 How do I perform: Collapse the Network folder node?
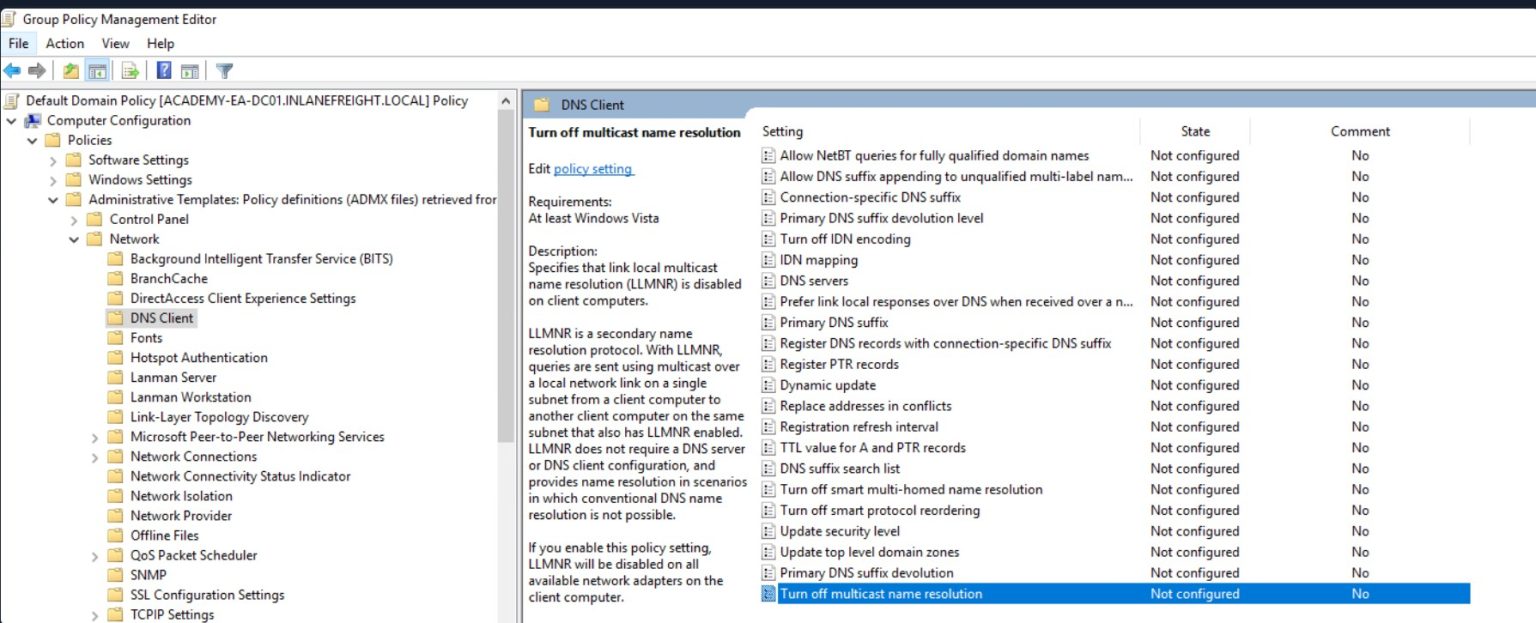click(74, 239)
